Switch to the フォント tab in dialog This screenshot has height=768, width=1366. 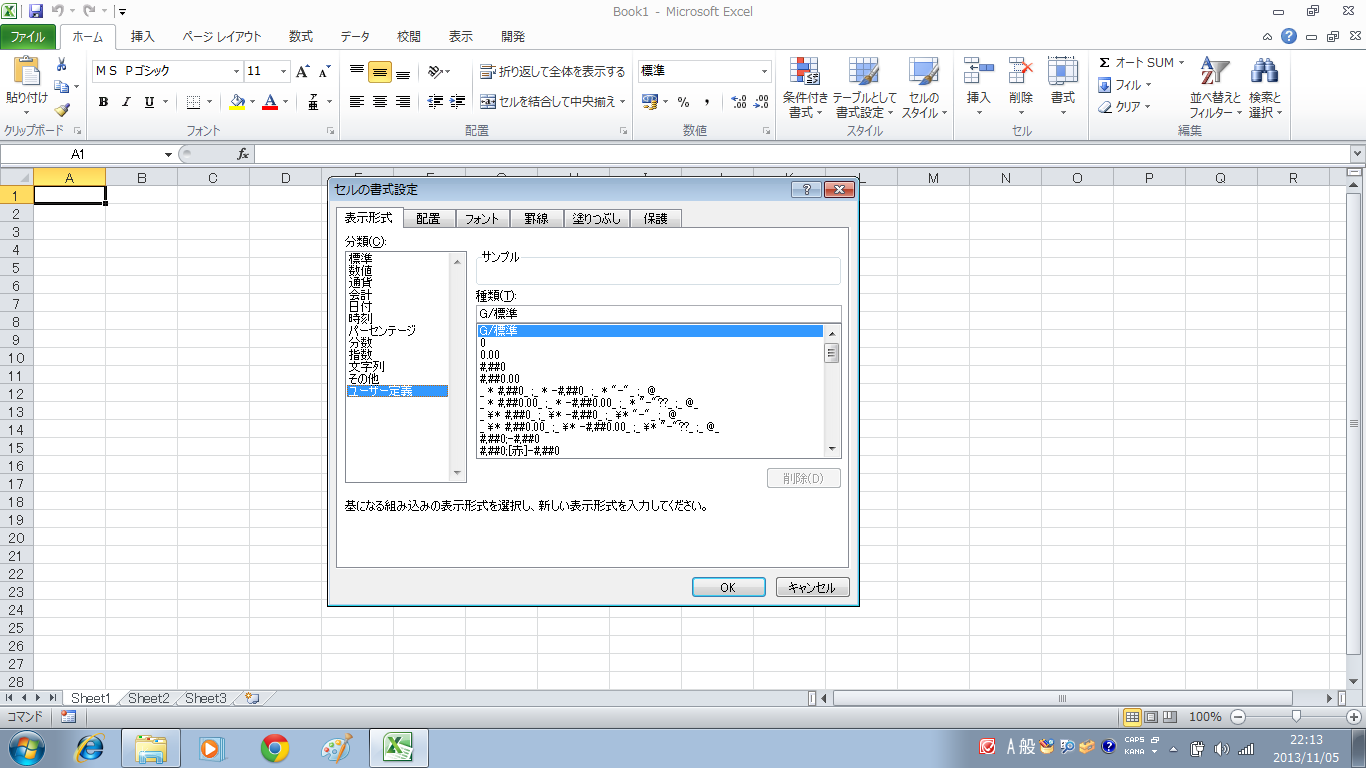click(x=482, y=218)
